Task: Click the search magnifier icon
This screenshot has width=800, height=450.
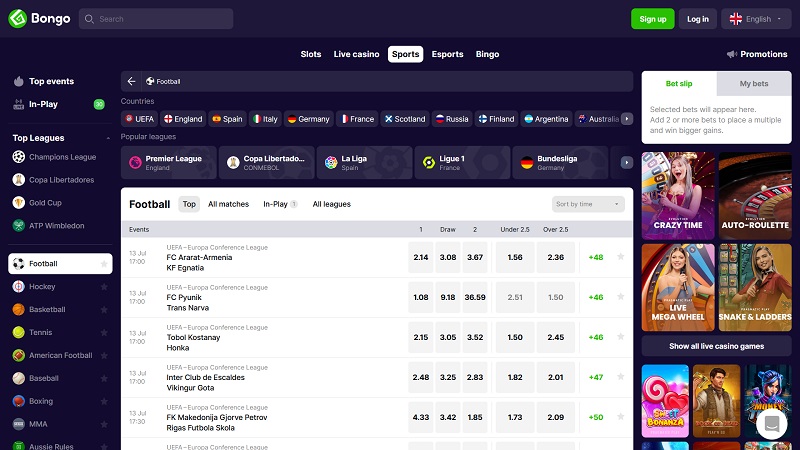Action: coord(89,19)
